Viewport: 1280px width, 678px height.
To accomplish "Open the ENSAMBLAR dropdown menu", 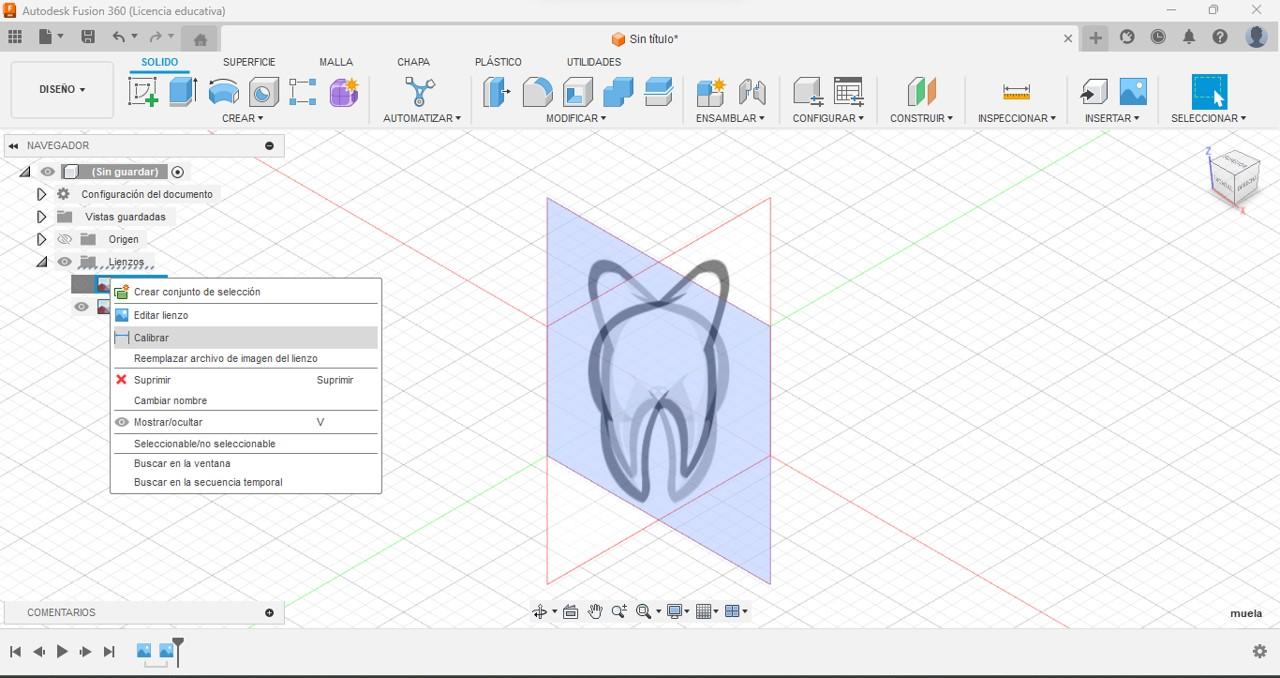I will pyautogui.click(x=730, y=118).
